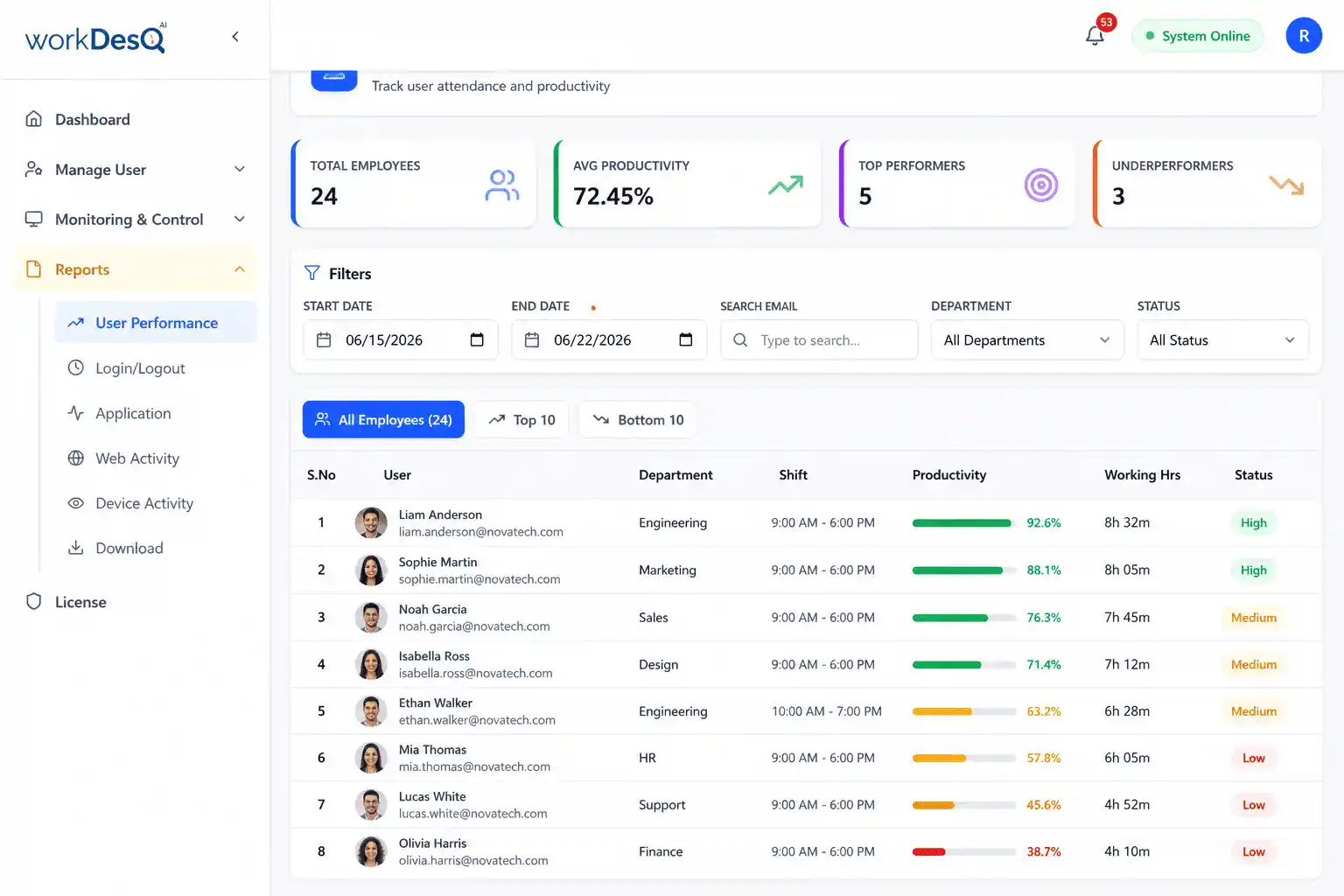Screen dimensions: 1344x896
Task: Click the 7h 45m working hours value
Action: [x=1127, y=618]
